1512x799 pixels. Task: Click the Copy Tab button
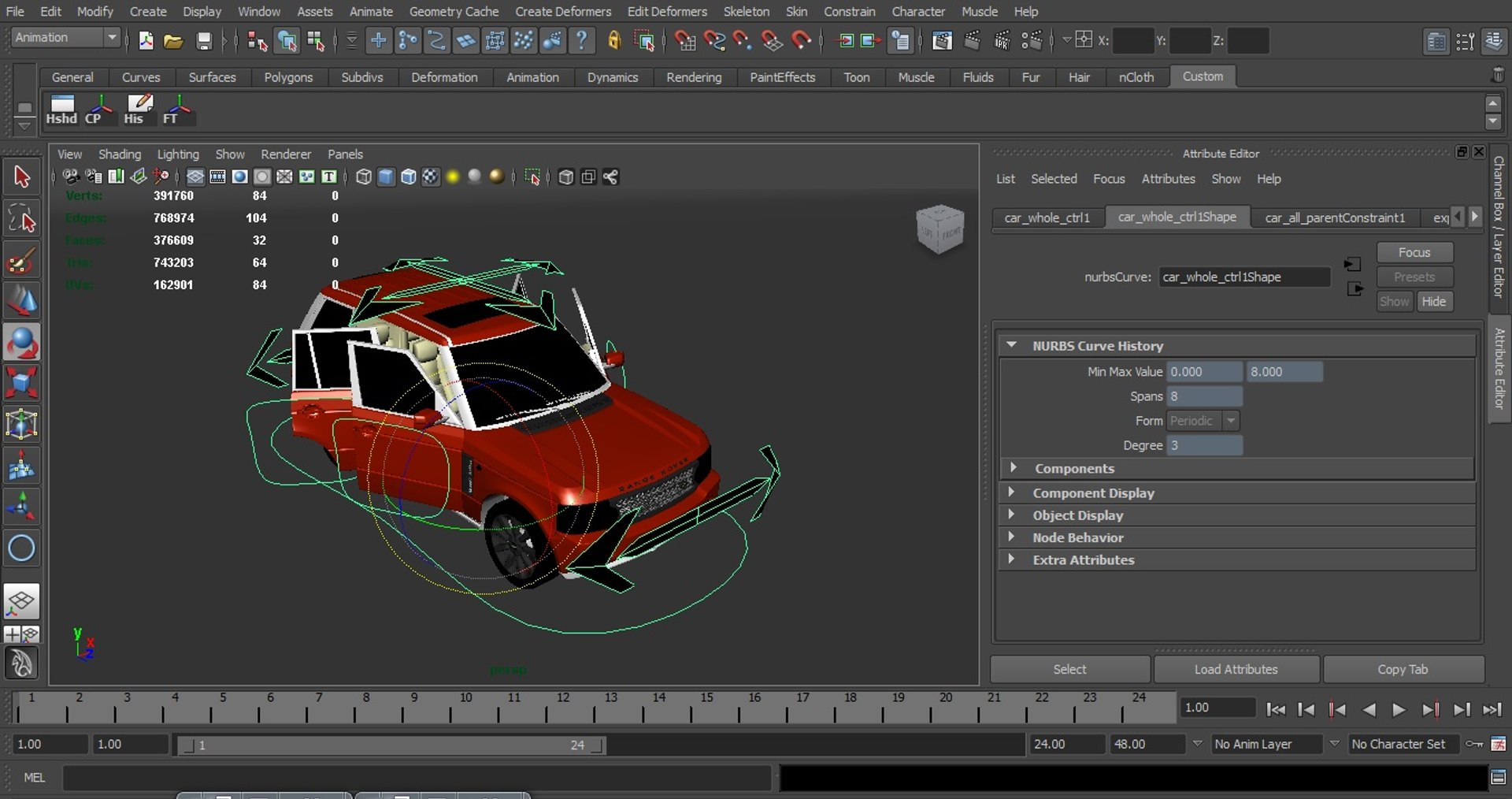1403,669
